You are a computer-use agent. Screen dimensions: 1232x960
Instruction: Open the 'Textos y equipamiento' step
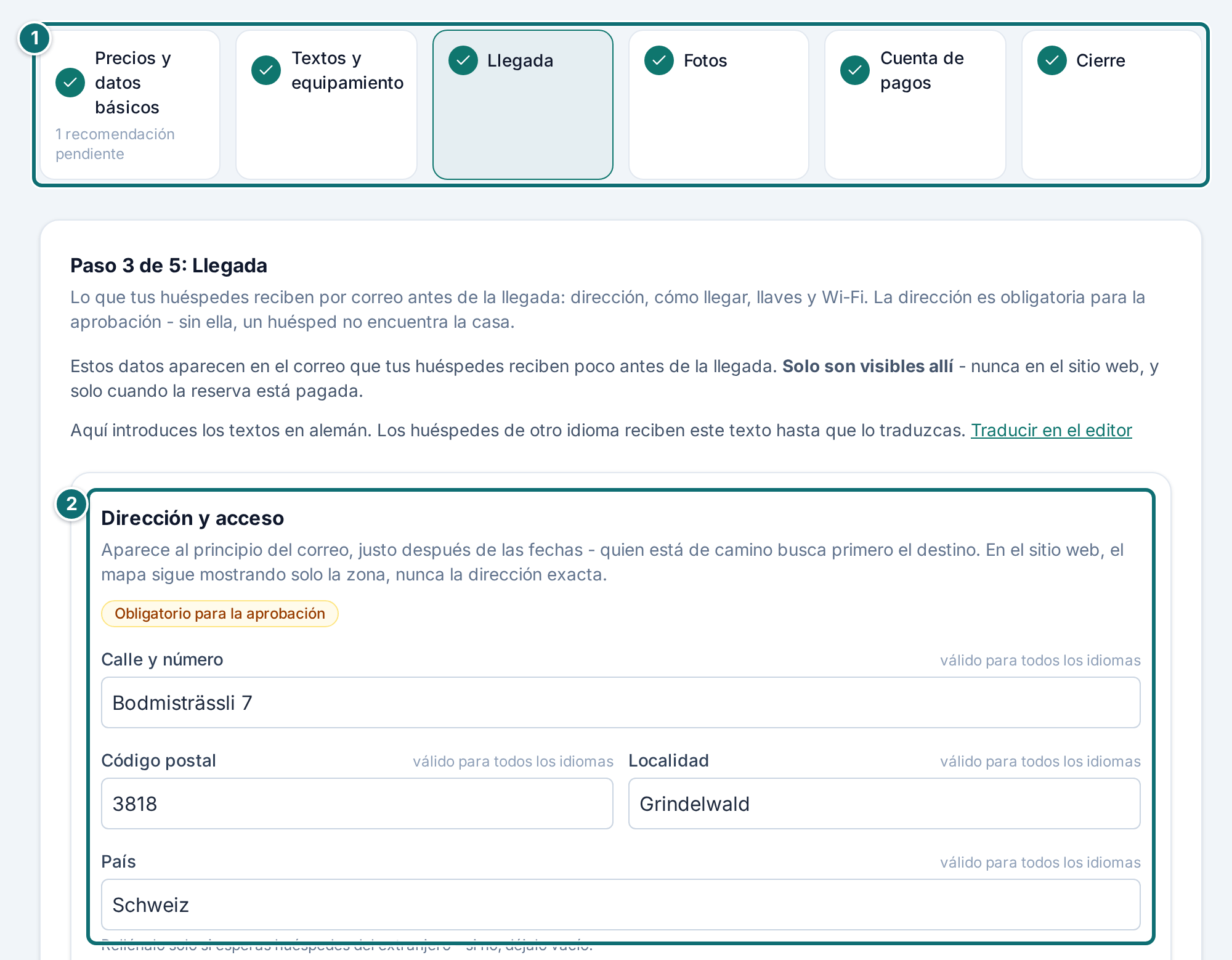point(326,105)
